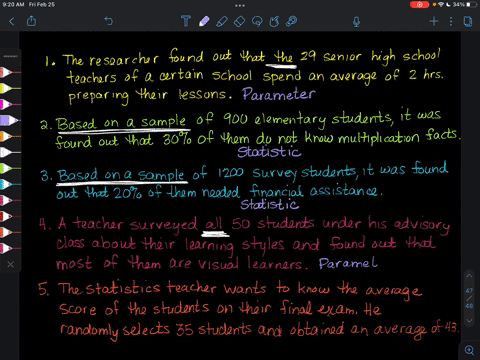
Task: Add a page with the plus icon
Action: click(434, 21)
